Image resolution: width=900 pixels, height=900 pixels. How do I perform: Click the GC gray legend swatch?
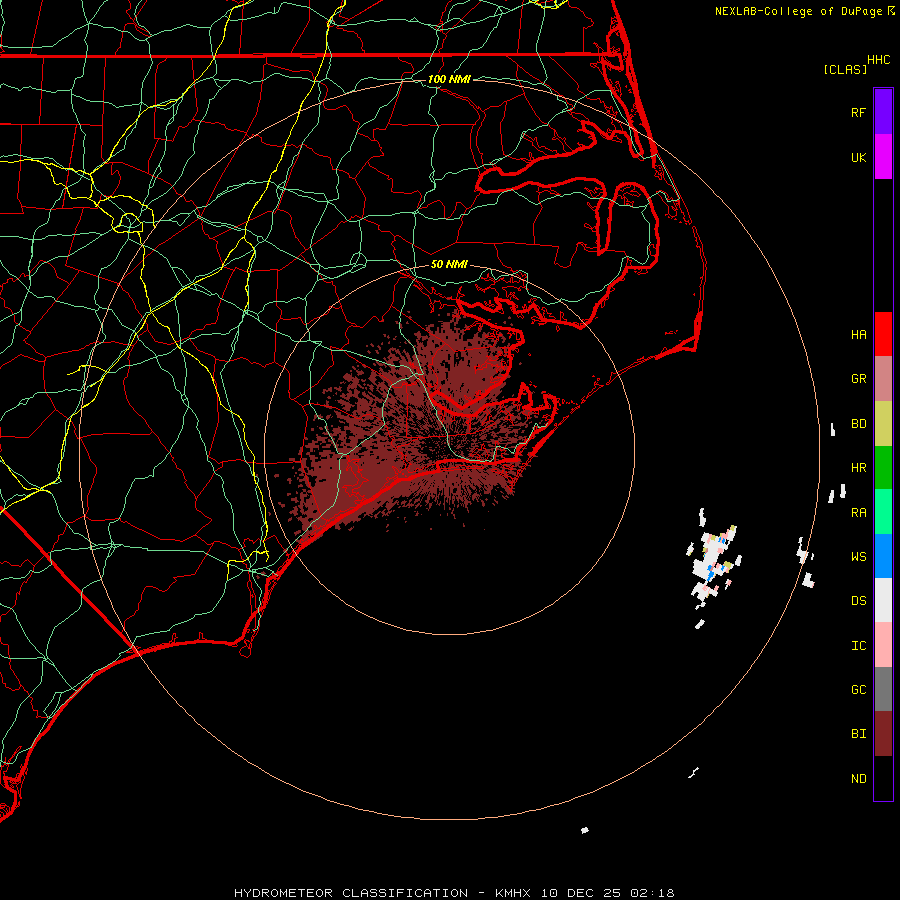click(x=883, y=689)
